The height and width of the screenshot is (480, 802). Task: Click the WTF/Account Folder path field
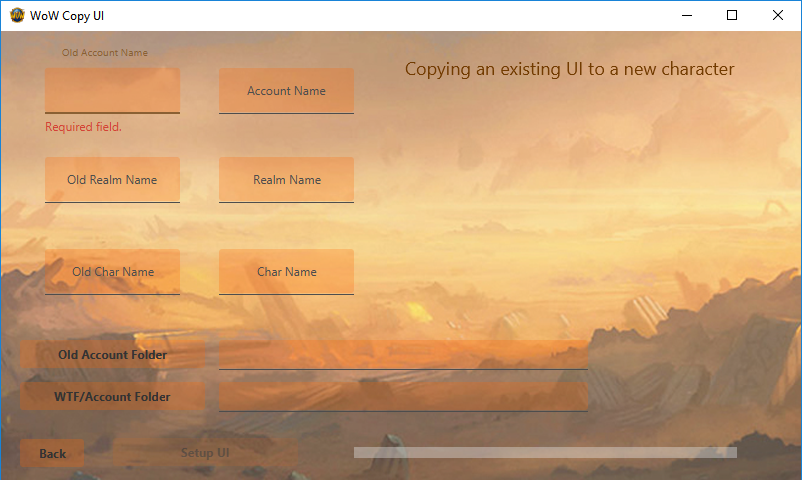pyautogui.click(x=403, y=397)
